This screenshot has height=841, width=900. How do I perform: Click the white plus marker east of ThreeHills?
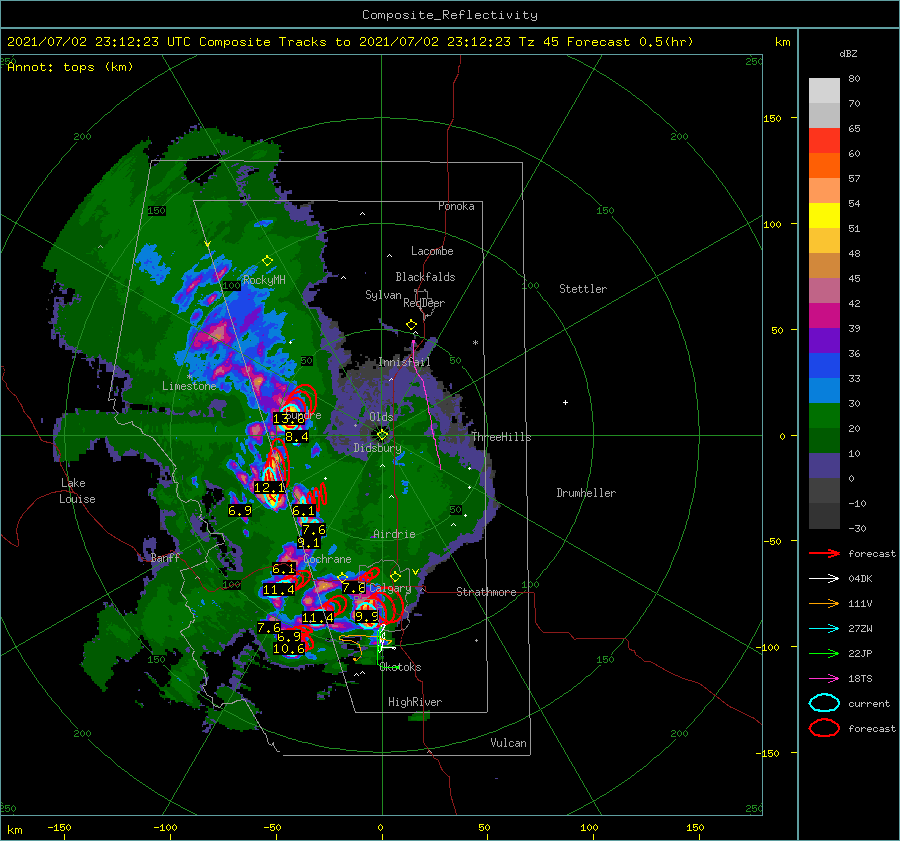click(x=565, y=402)
